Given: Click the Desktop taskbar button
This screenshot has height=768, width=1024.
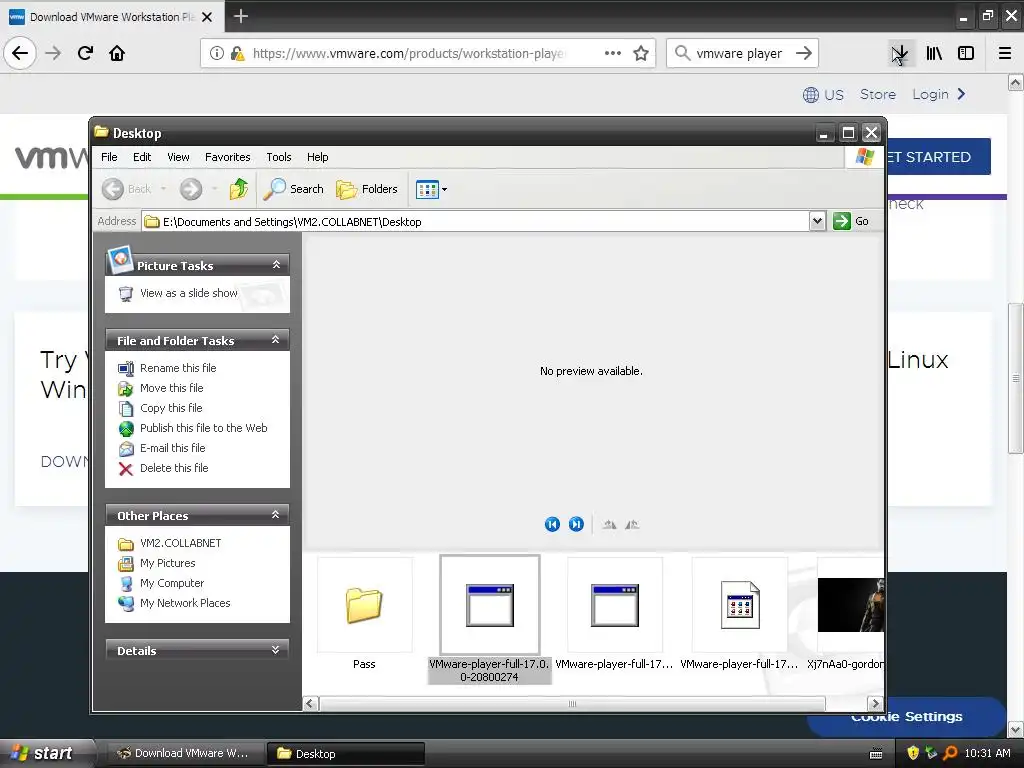Looking at the screenshot, I should point(346,753).
